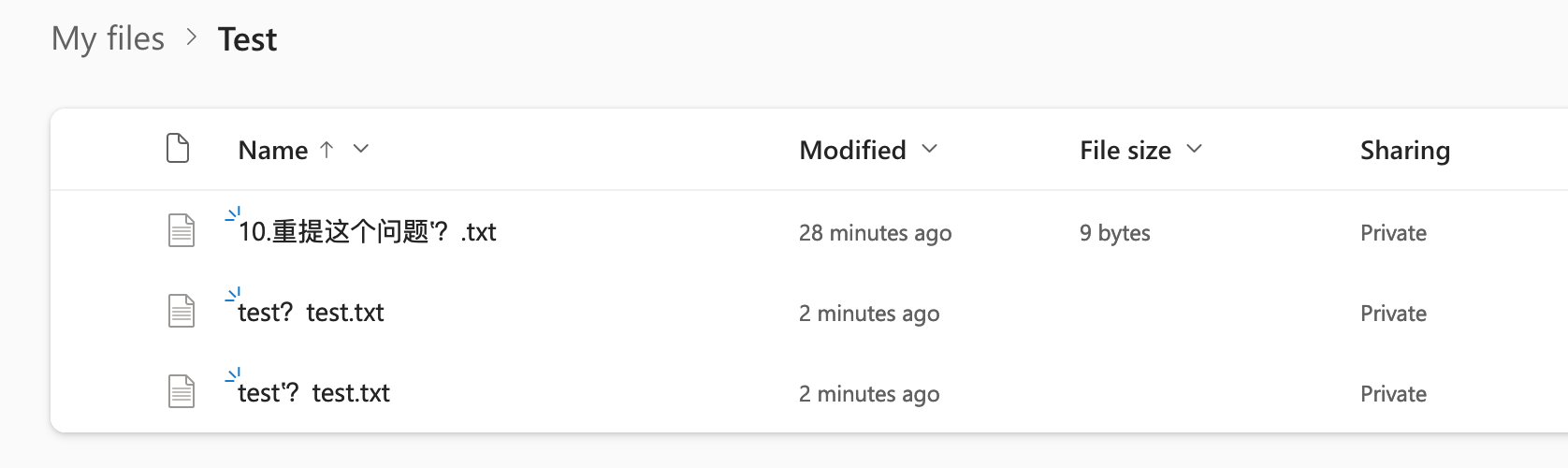Select the row modified 28 minutes ago
This screenshot has height=468, width=1568.
pos(809,231)
